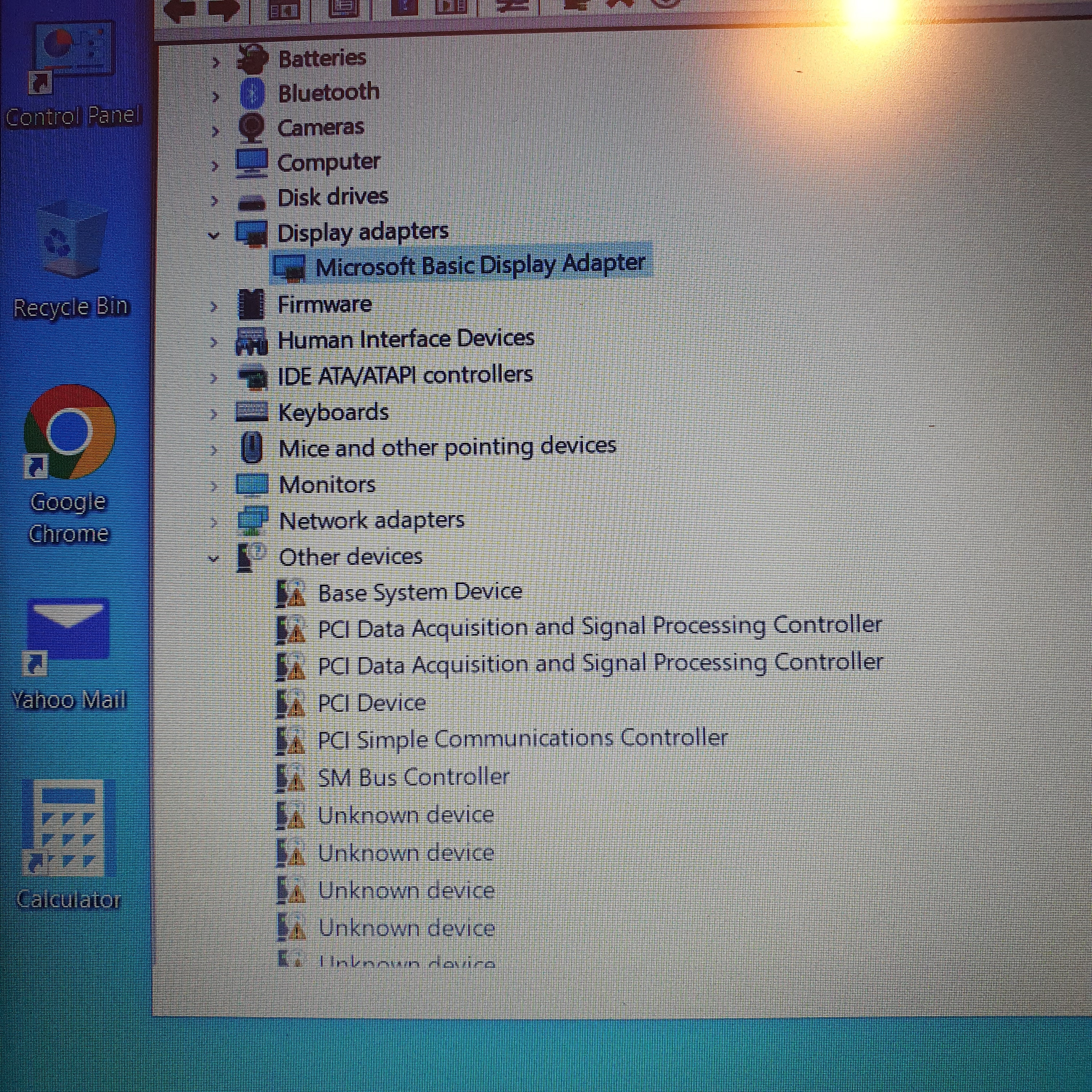Expand the Network adapters category

tap(214, 522)
